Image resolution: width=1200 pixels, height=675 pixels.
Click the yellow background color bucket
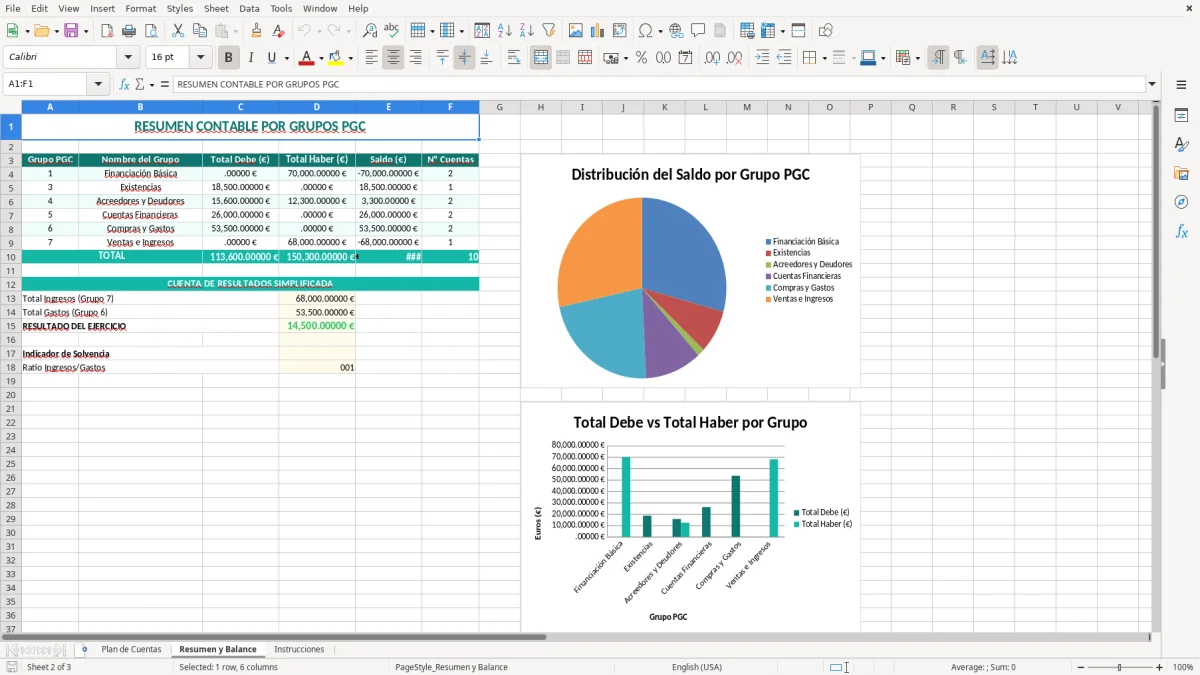click(x=336, y=58)
